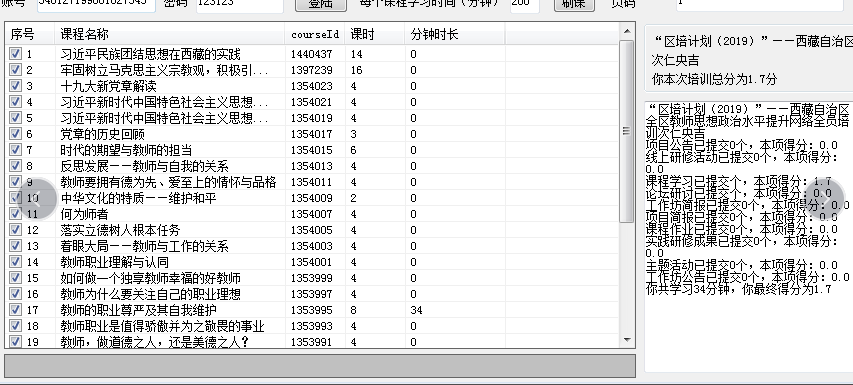Screen dimensions: 853x385
Task: Click the 登陆 login button
Action: pos(321,4)
